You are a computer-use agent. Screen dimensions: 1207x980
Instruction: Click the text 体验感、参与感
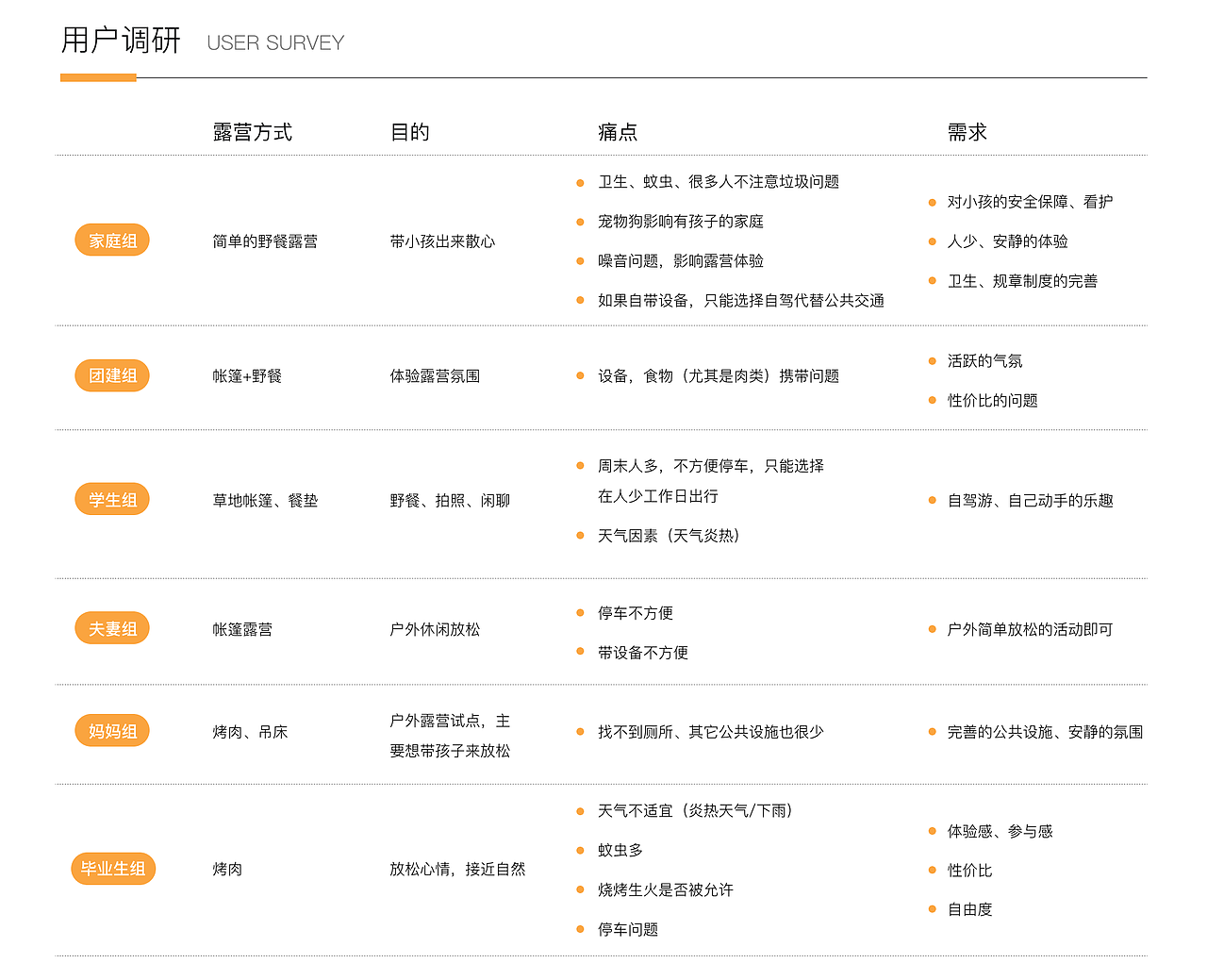click(1000, 831)
